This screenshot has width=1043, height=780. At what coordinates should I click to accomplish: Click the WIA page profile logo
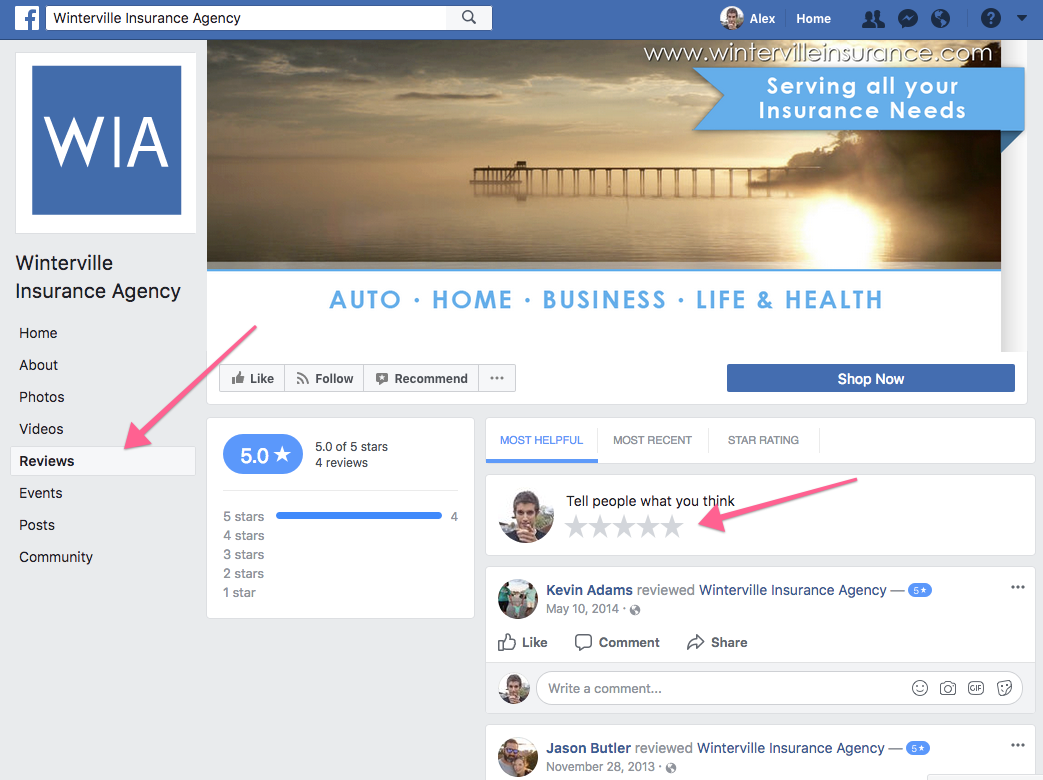coord(106,140)
